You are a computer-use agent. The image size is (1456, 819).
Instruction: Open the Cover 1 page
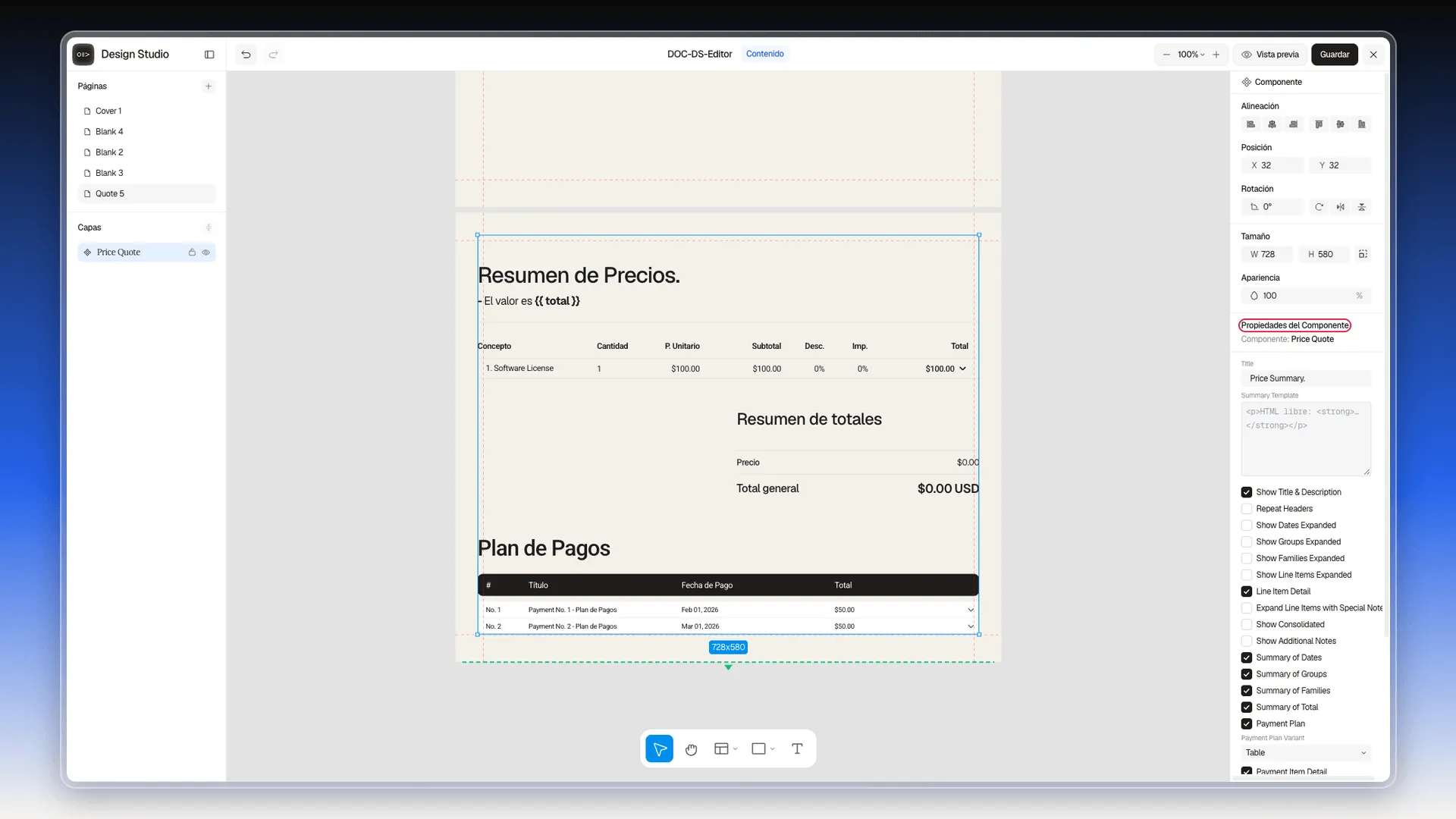coord(146,111)
